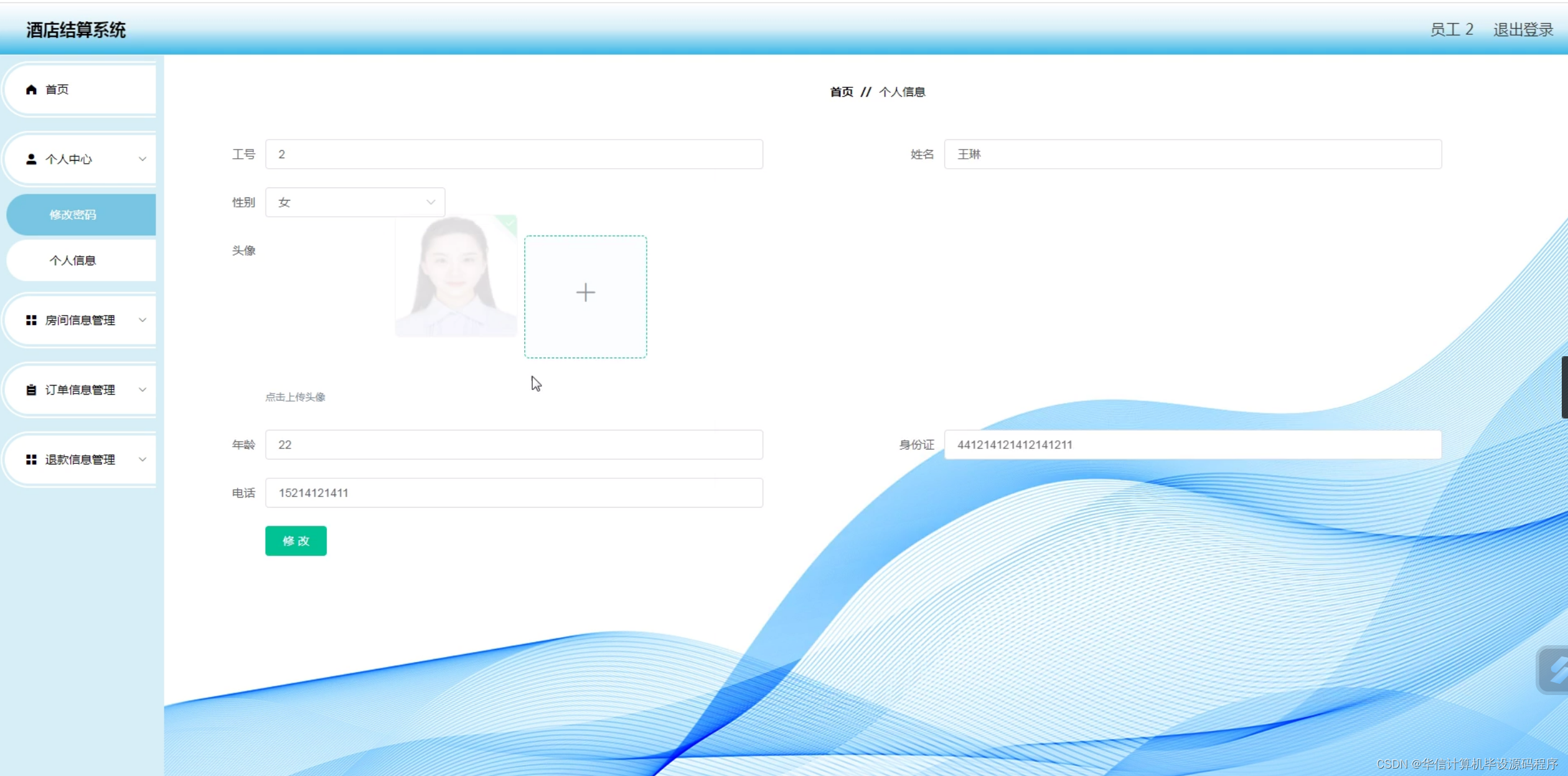This screenshot has width=1568, height=776.
Task: Open the 性别 gender dropdown
Action: coord(355,202)
